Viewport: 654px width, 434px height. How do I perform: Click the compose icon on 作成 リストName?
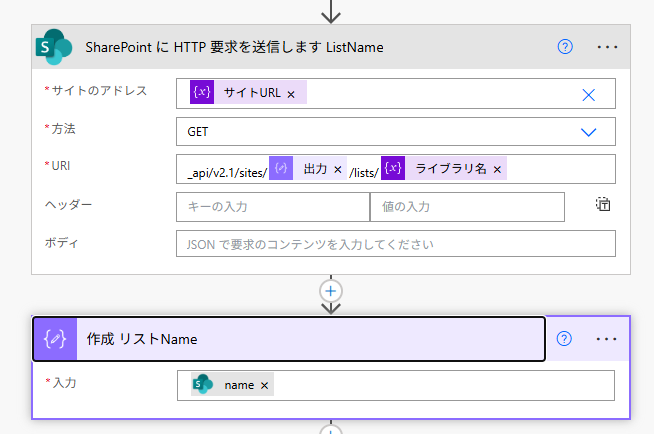coord(57,339)
